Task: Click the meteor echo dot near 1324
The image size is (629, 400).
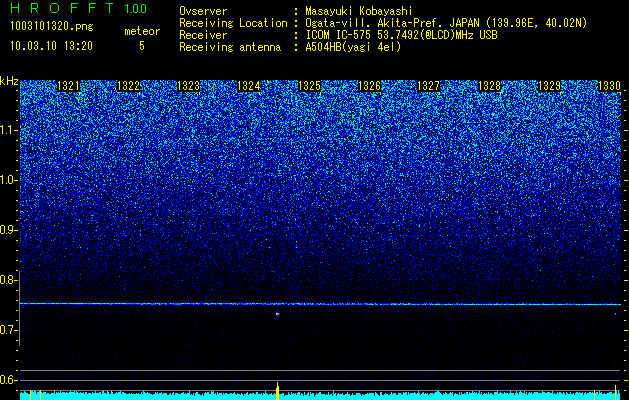Action: point(277,314)
